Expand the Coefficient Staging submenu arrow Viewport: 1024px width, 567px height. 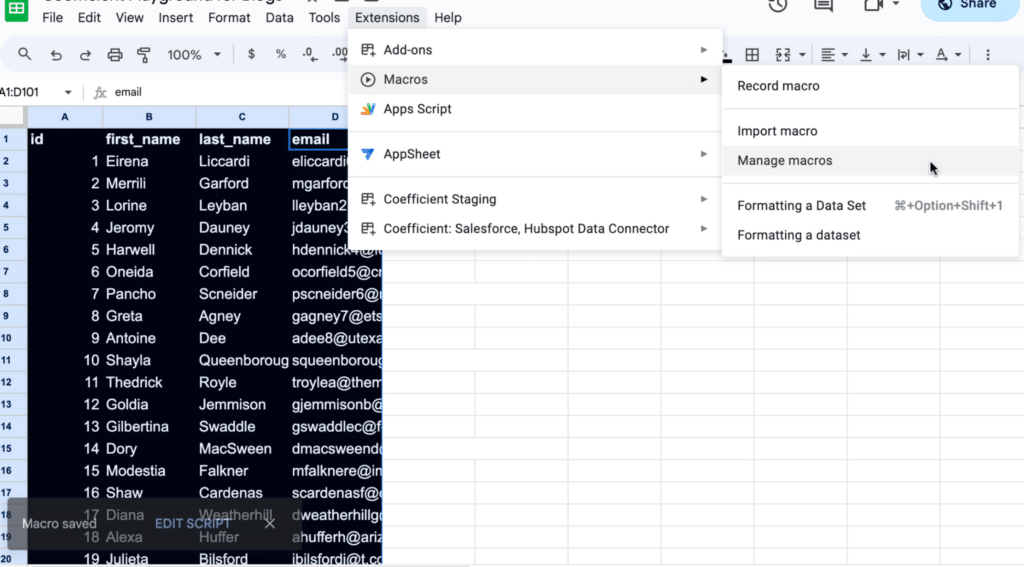pyautogui.click(x=704, y=199)
